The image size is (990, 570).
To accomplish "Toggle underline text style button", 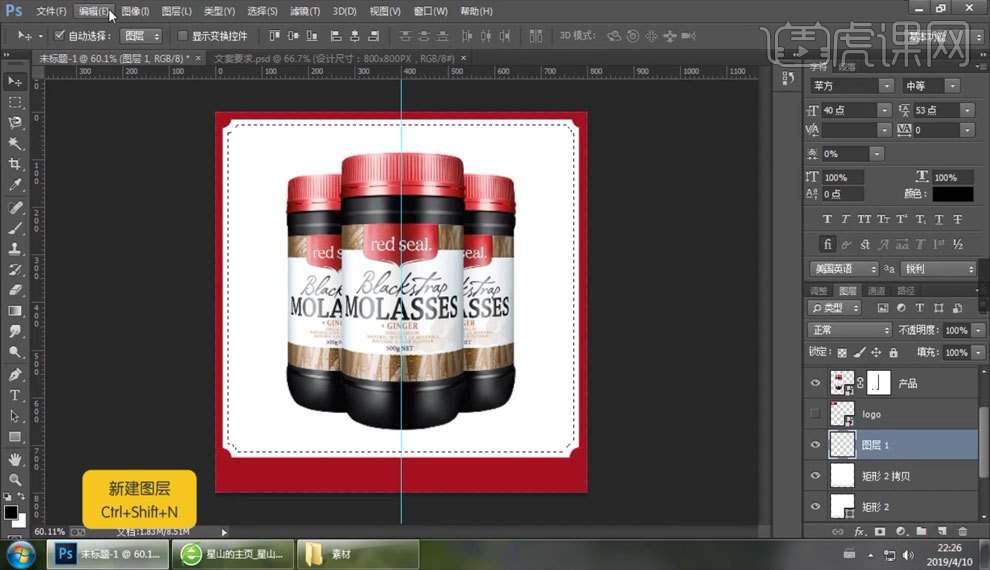I will tap(939, 219).
